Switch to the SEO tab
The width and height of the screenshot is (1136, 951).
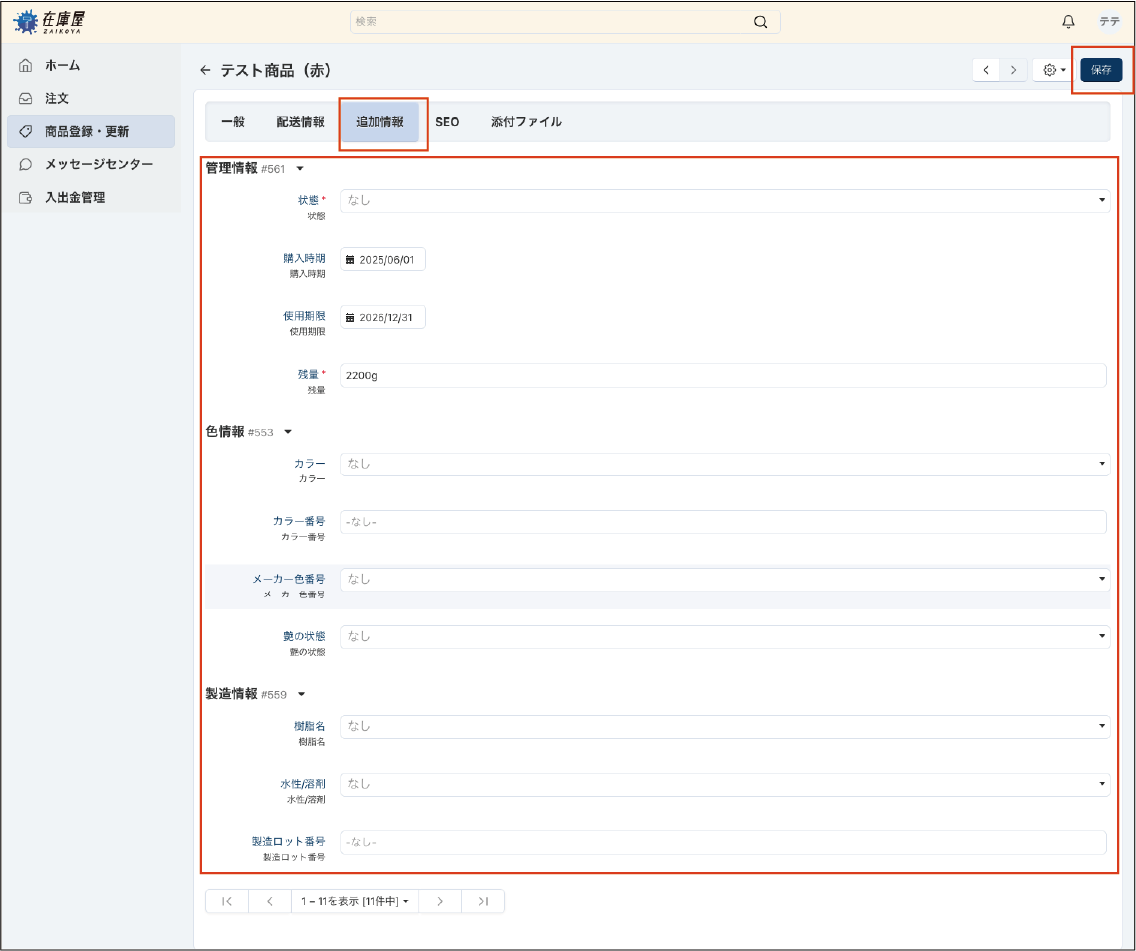point(447,122)
